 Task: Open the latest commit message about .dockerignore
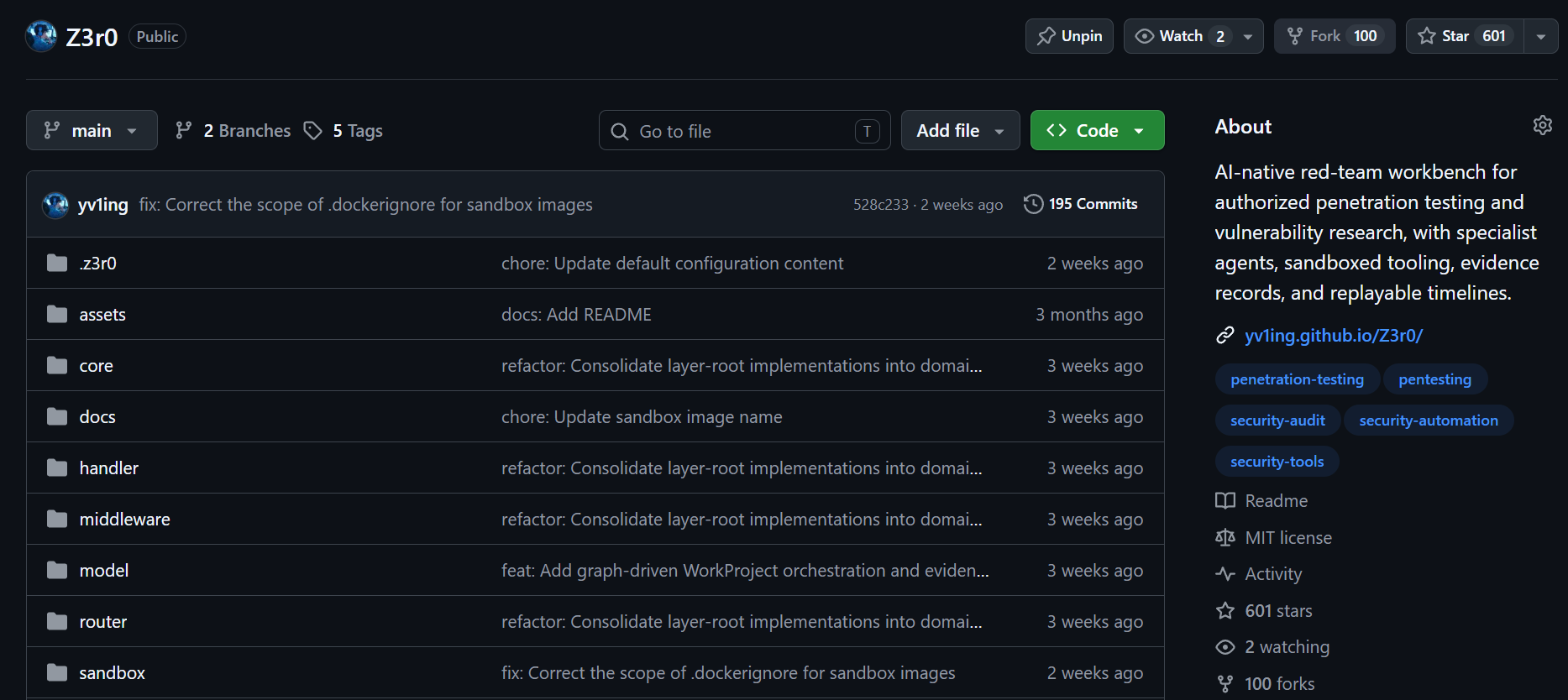(x=365, y=205)
